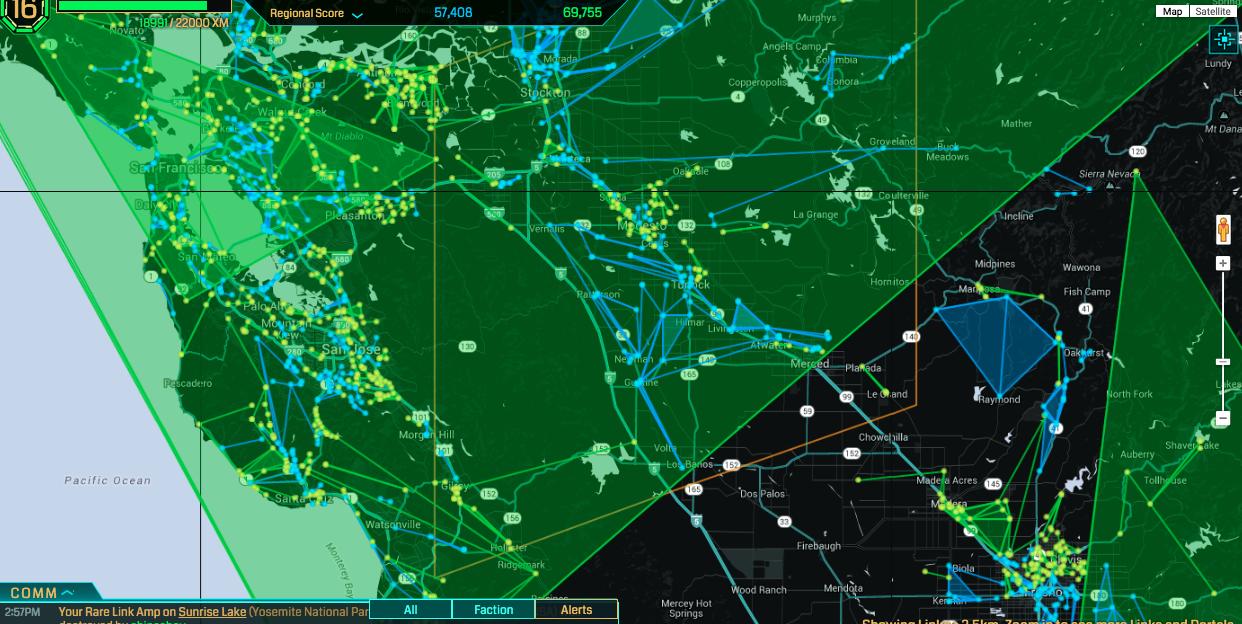Switch to the Faction comm tab
Image resolution: width=1242 pixels, height=624 pixels.
[493, 610]
